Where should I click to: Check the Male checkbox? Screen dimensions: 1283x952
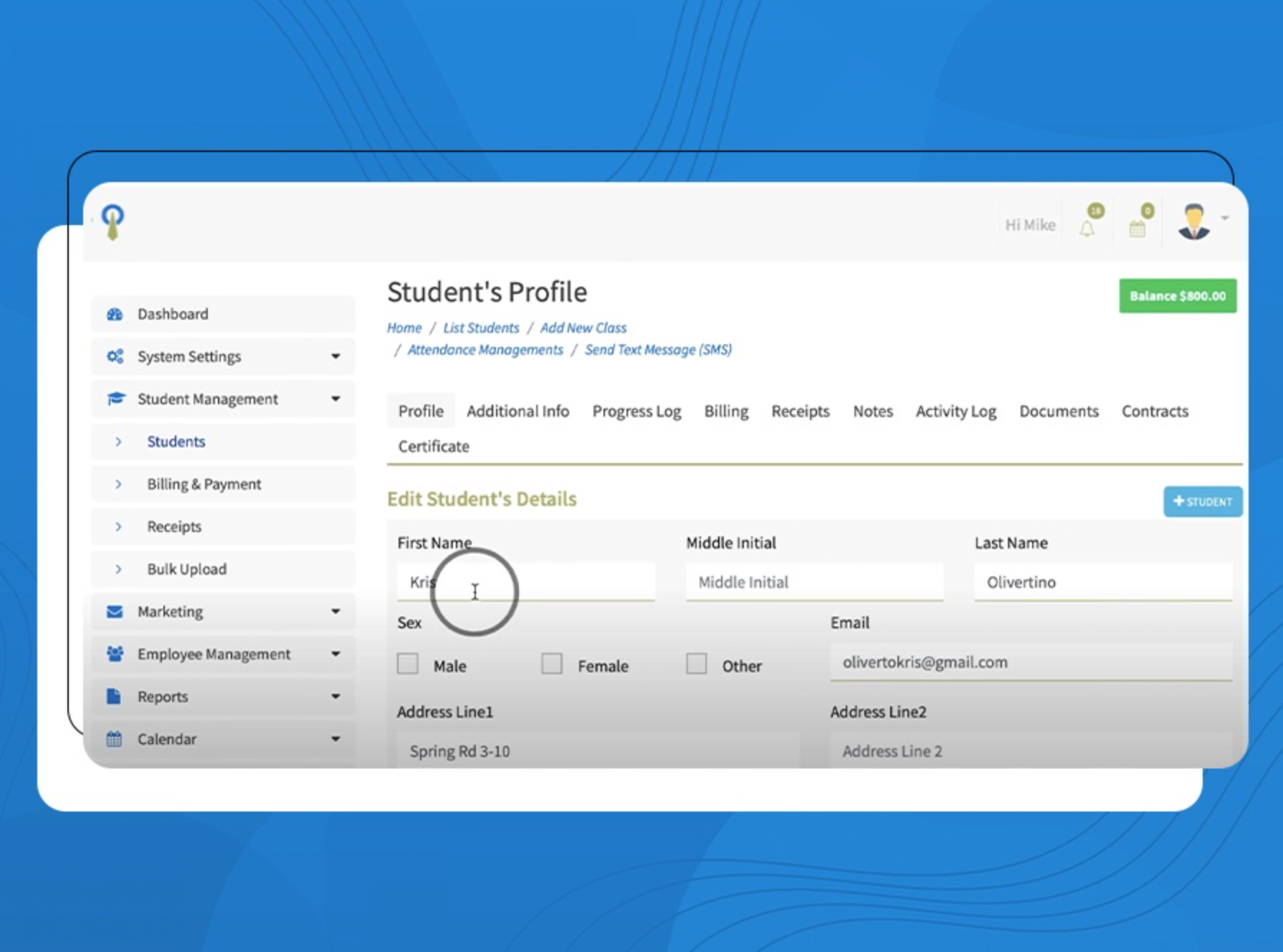click(408, 664)
